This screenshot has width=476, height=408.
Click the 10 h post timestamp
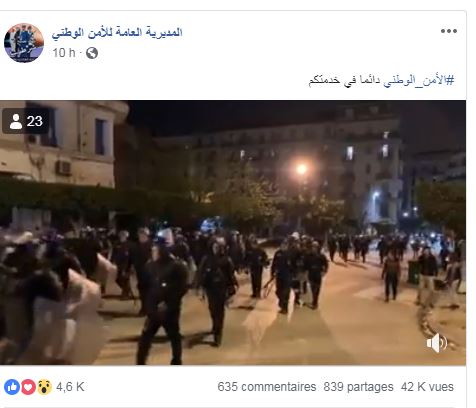(64, 53)
